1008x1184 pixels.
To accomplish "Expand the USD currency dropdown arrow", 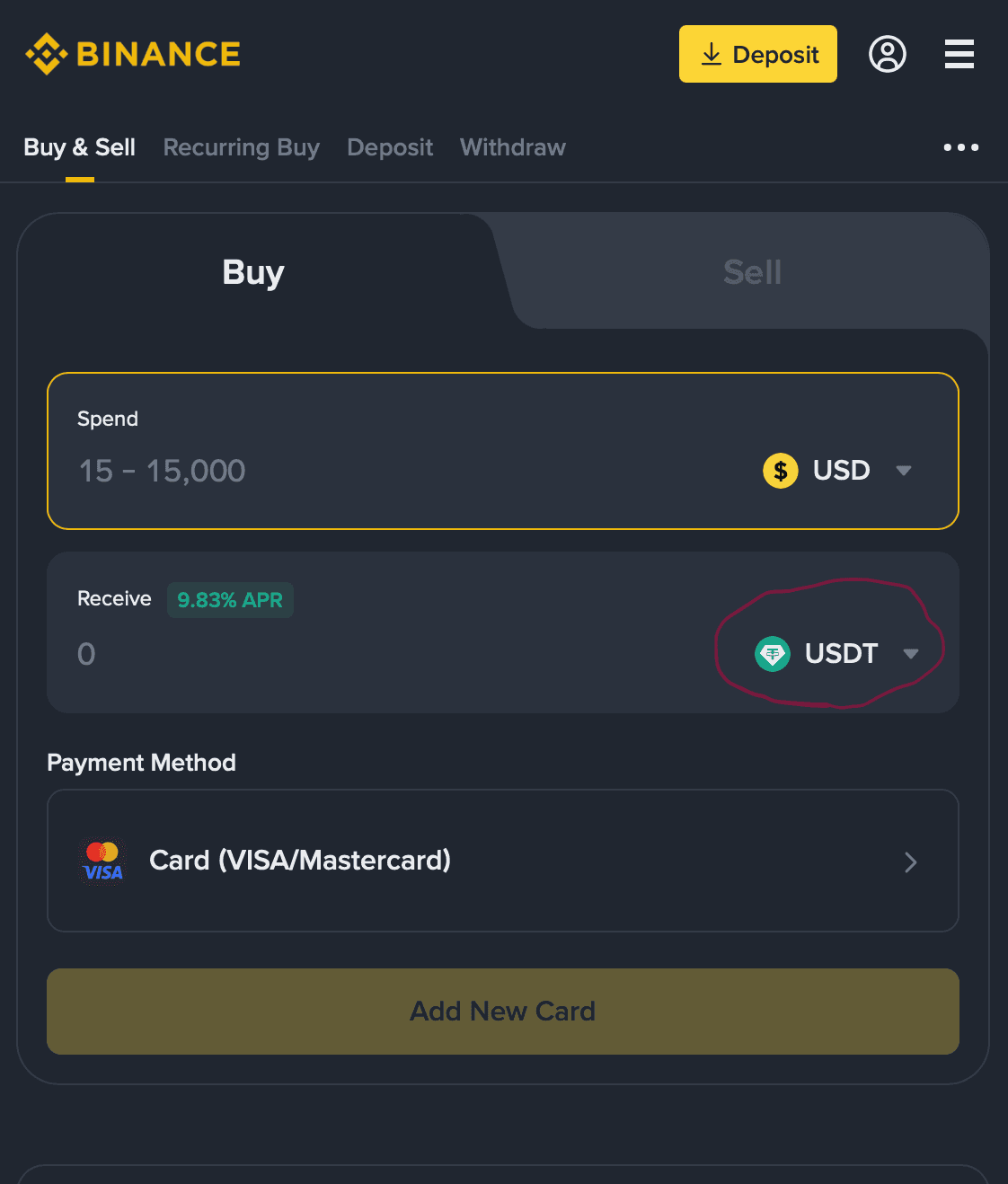I will pyautogui.click(x=904, y=471).
